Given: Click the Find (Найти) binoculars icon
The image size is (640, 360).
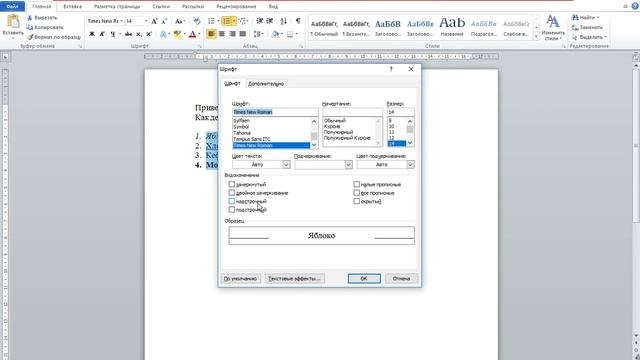Looking at the screenshot, I should pyautogui.click(x=575, y=18).
